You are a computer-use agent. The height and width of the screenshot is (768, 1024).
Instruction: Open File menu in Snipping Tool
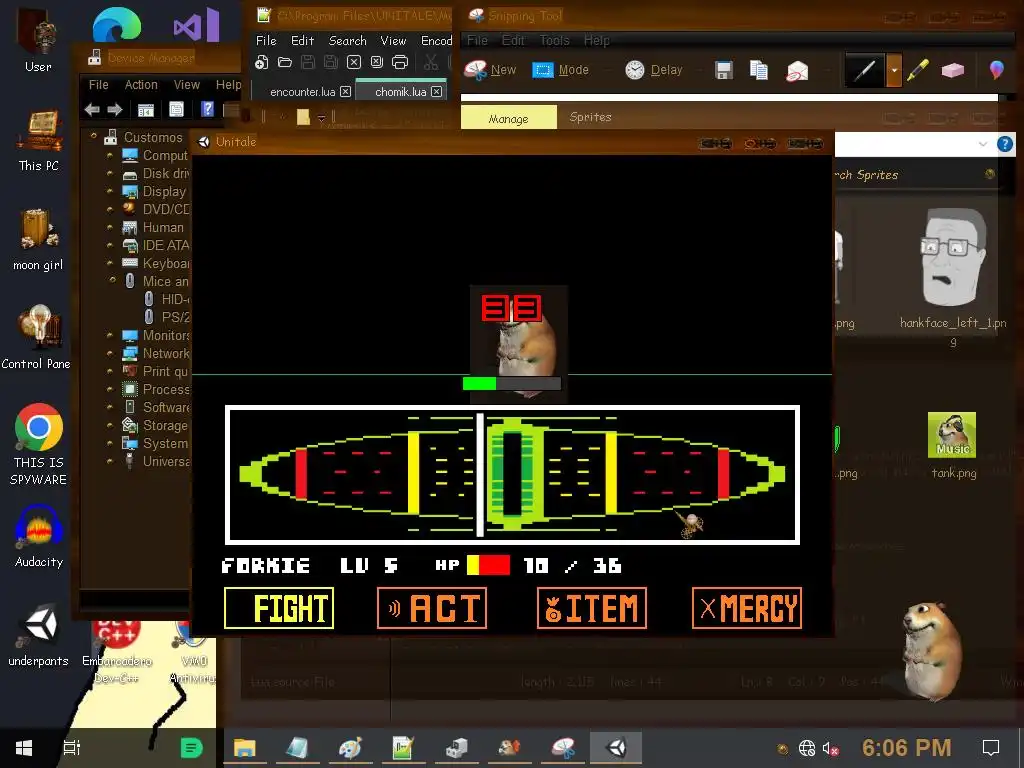point(477,40)
